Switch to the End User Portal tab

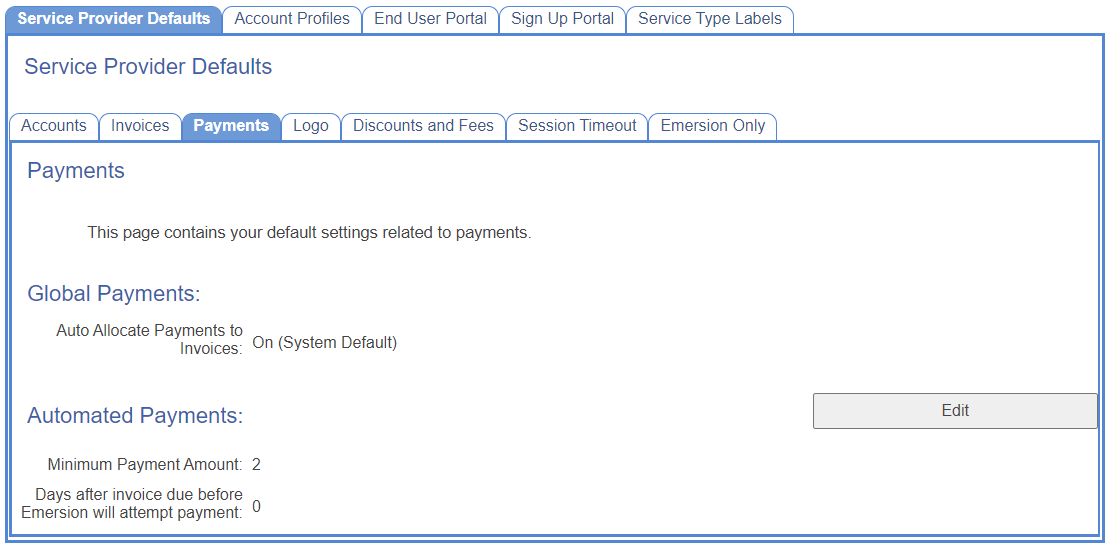pyautogui.click(x=430, y=19)
